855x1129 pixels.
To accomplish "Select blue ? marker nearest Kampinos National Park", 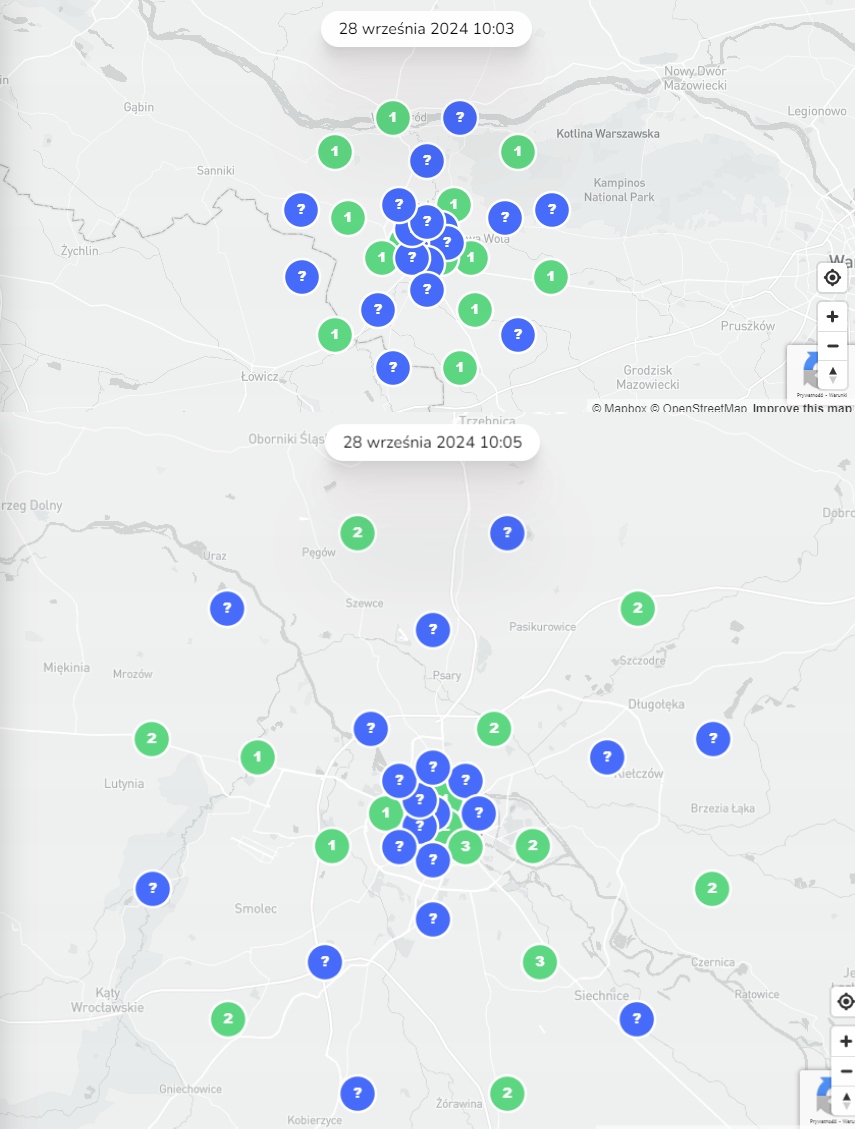I will (x=552, y=210).
